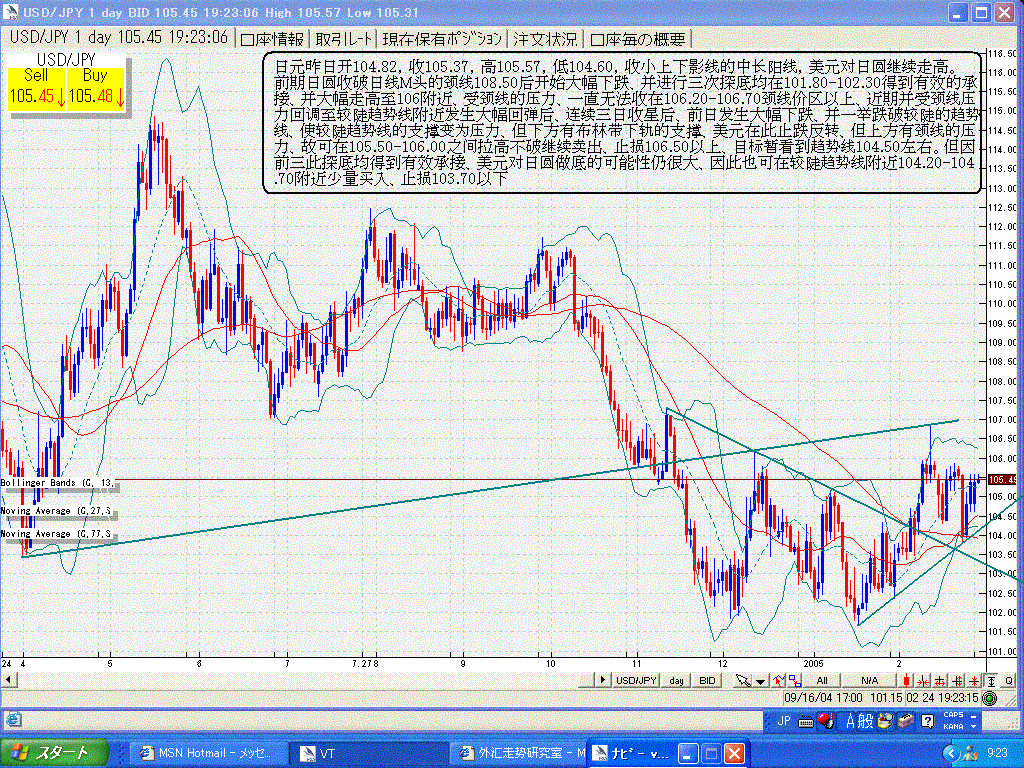This screenshot has height=768, width=1024.
Task: Click the N/A button
Action: click(869, 680)
